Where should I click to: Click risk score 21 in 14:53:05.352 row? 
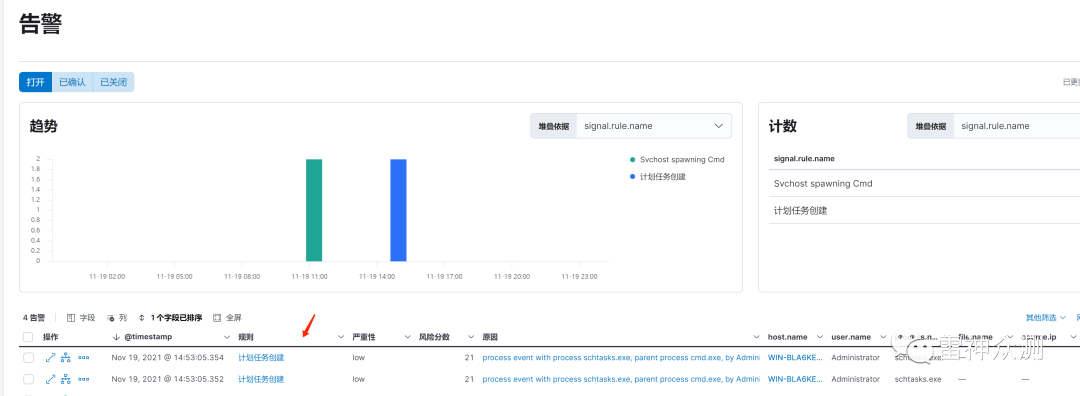click(469, 379)
